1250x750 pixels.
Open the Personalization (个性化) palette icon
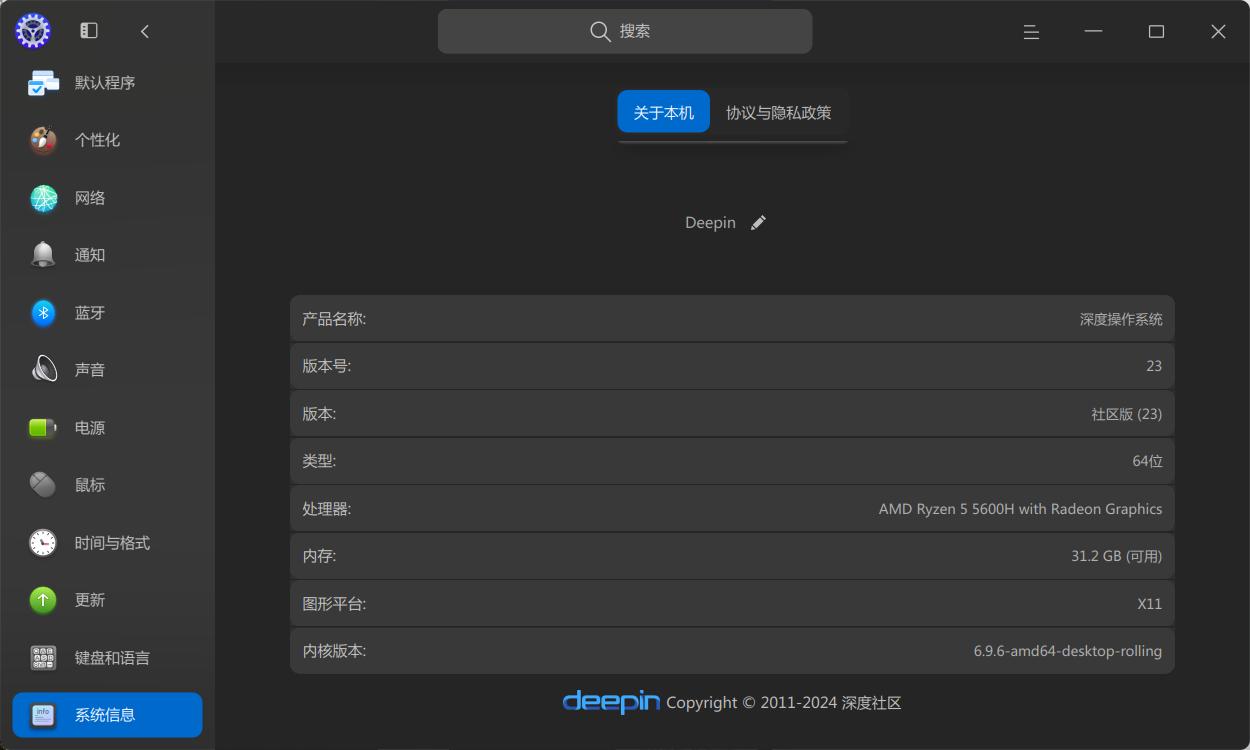coord(43,140)
